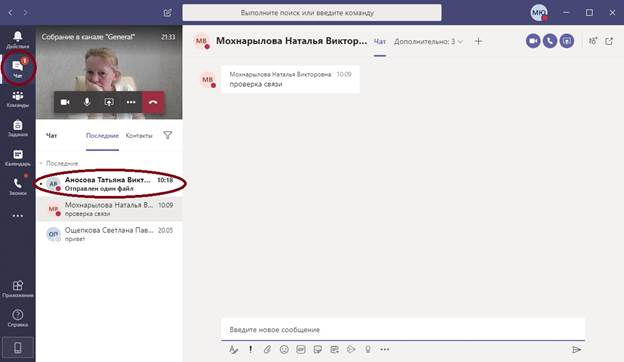Click the Praise badge icon in compose toolbar
This screenshot has width=624, height=362.
click(x=368, y=349)
